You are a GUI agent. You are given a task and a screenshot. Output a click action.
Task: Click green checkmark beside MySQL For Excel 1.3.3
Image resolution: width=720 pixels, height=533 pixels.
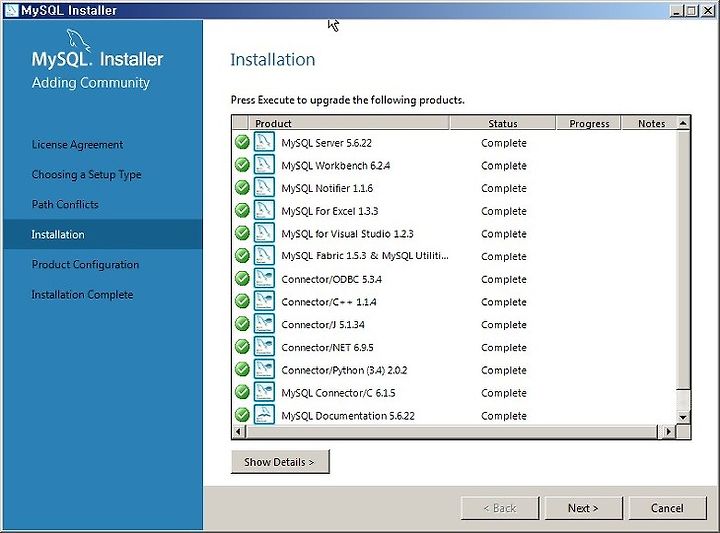tap(242, 210)
